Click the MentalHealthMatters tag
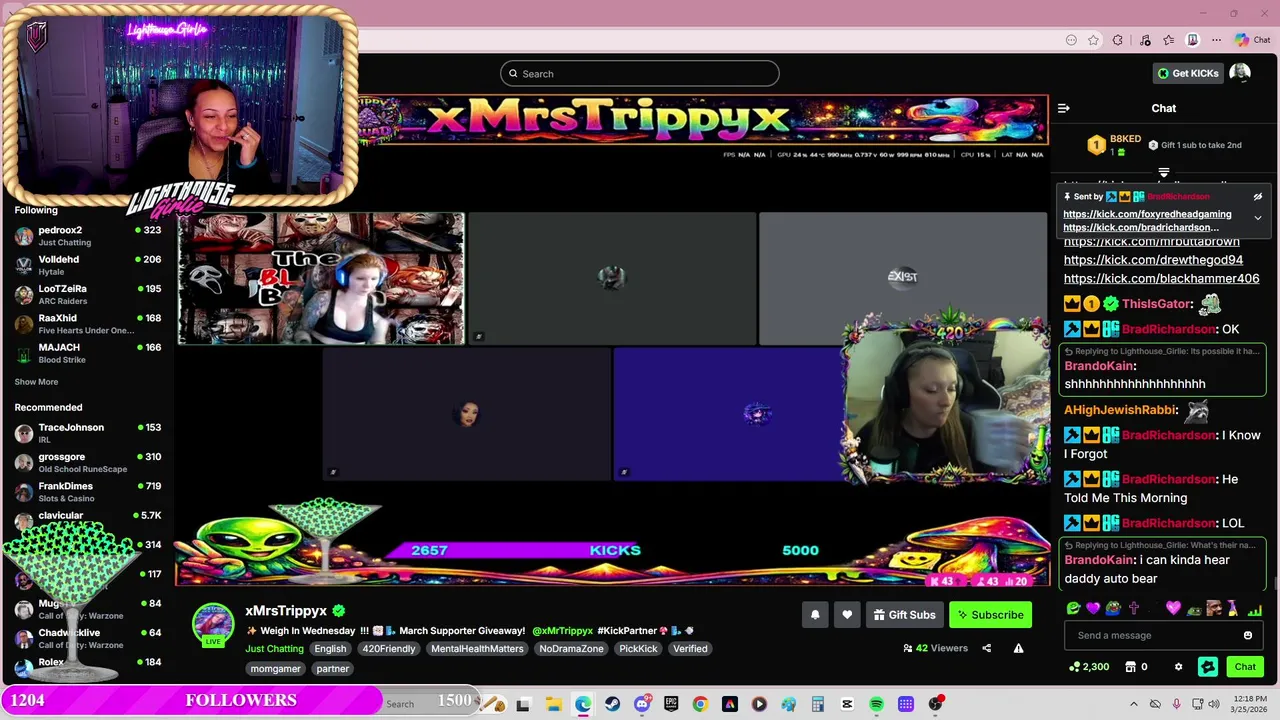The height and width of the screenshot is (720, 1280). pyautogui.click(x=477, y=649)
